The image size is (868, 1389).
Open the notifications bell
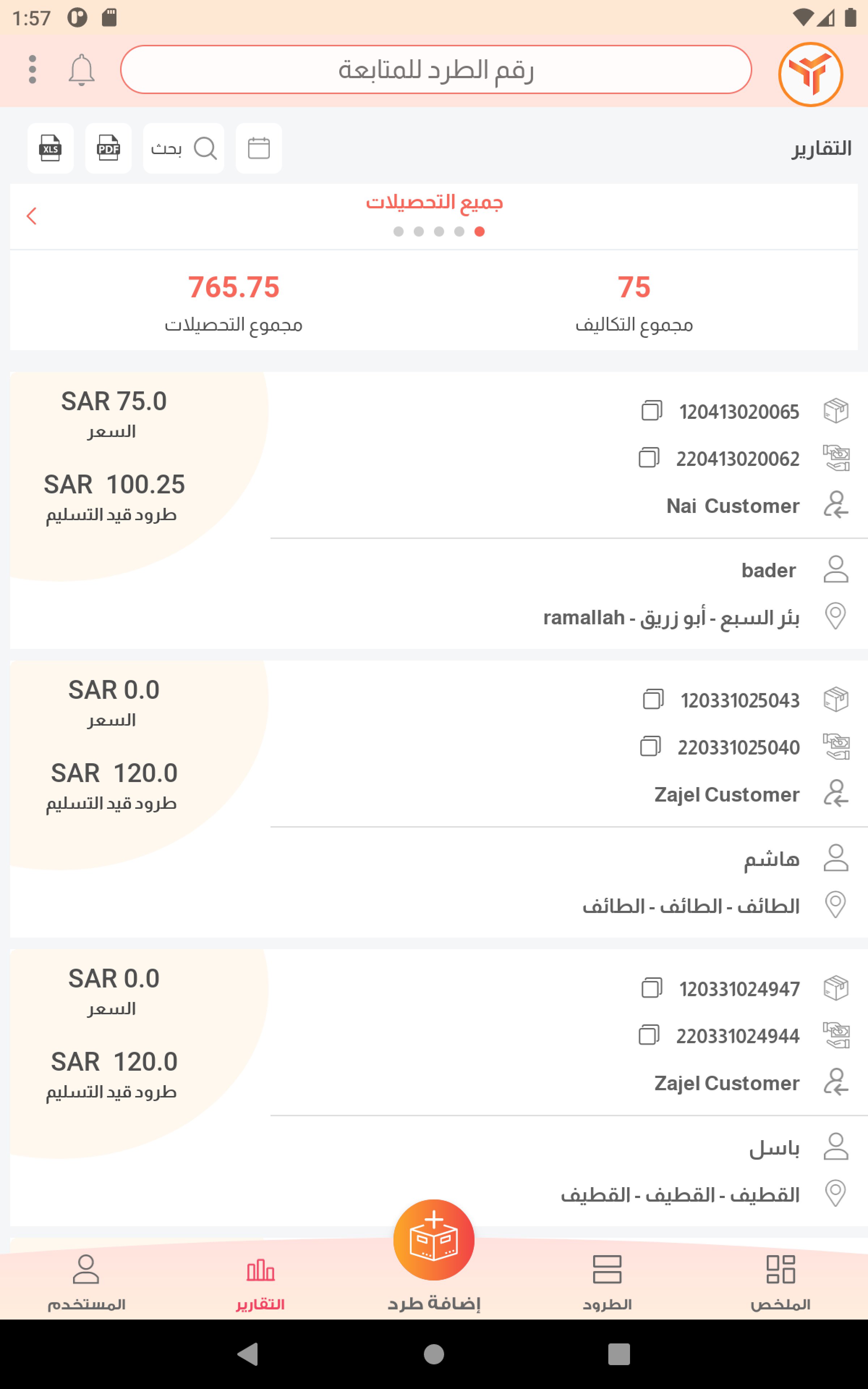(81, 70)
